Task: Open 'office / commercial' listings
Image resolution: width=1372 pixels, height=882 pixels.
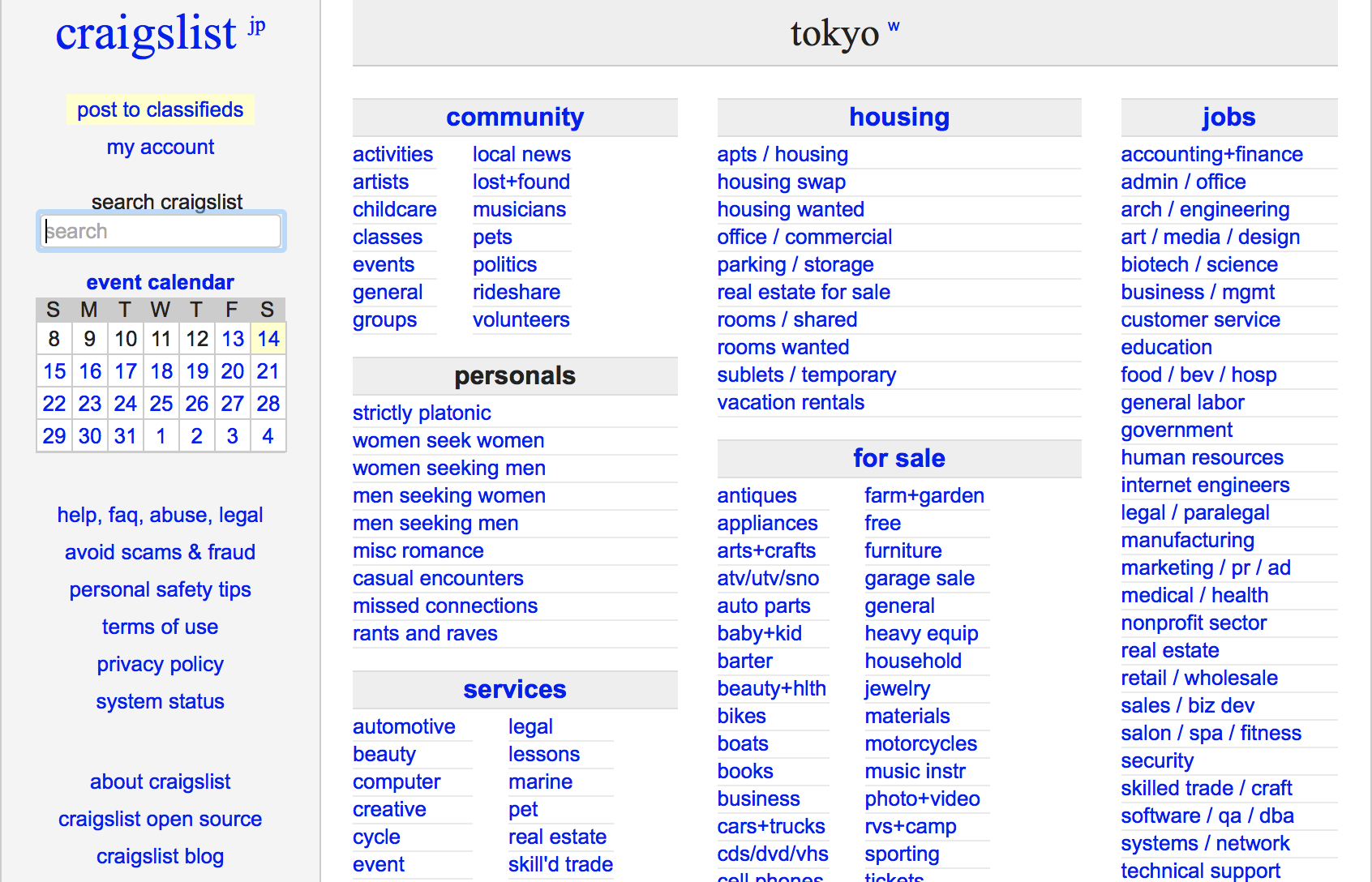Action: coord(804,237)
